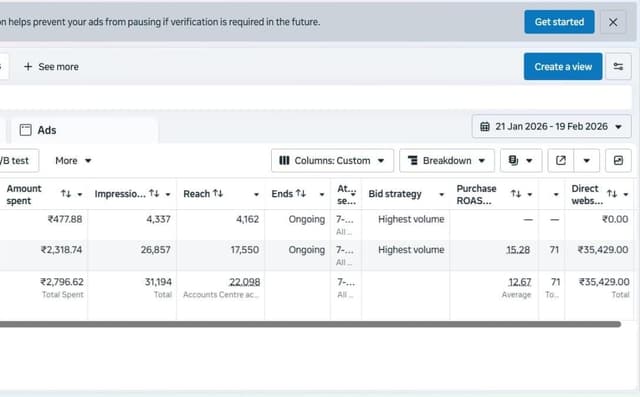
Task: Dismiss the verification banner with X
Action: pyautogui.click(x=613, y=22)
